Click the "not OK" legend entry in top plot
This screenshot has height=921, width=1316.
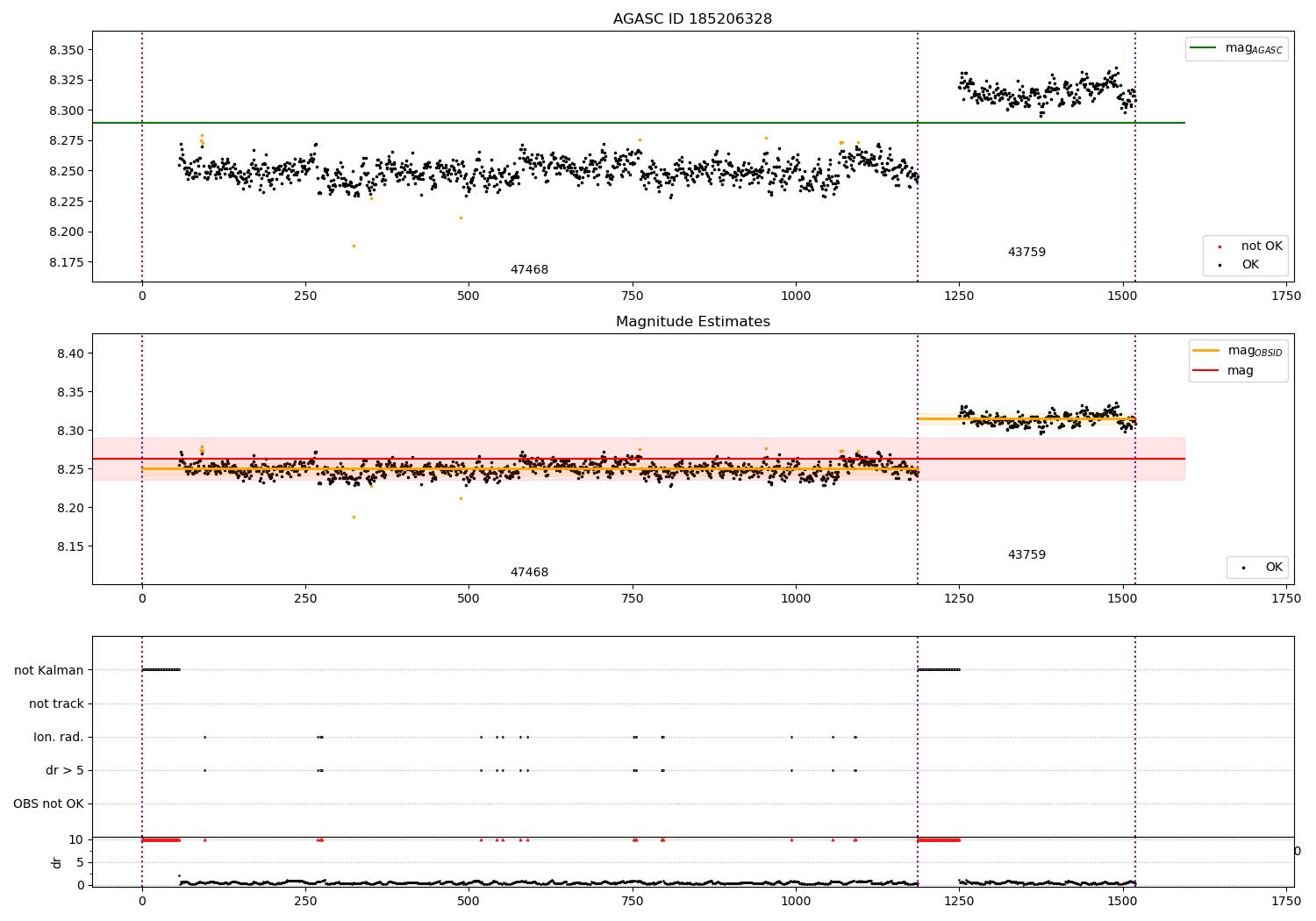(1262, 246)
